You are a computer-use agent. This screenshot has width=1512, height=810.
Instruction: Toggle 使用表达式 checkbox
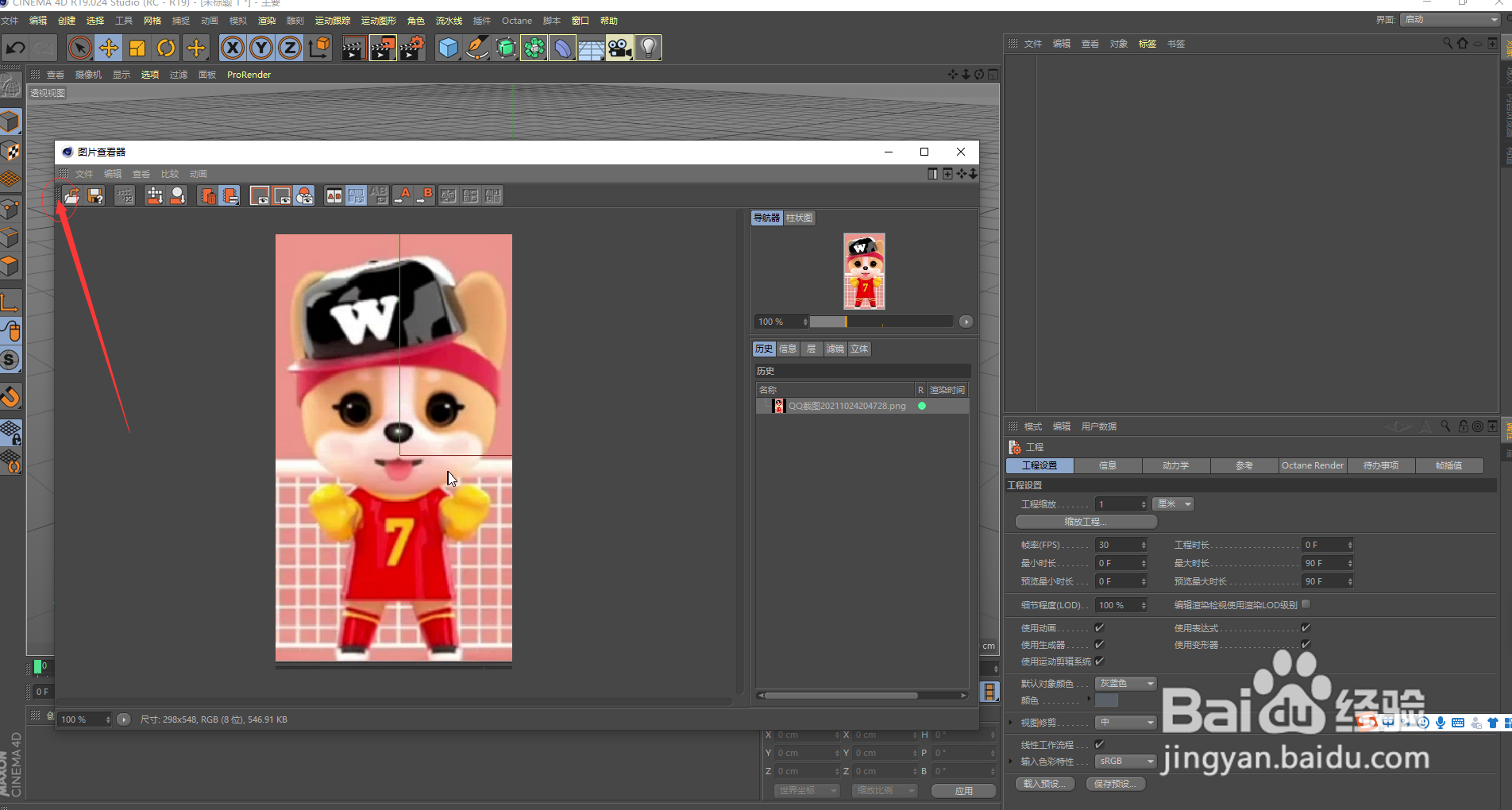tap(1306, 627)
